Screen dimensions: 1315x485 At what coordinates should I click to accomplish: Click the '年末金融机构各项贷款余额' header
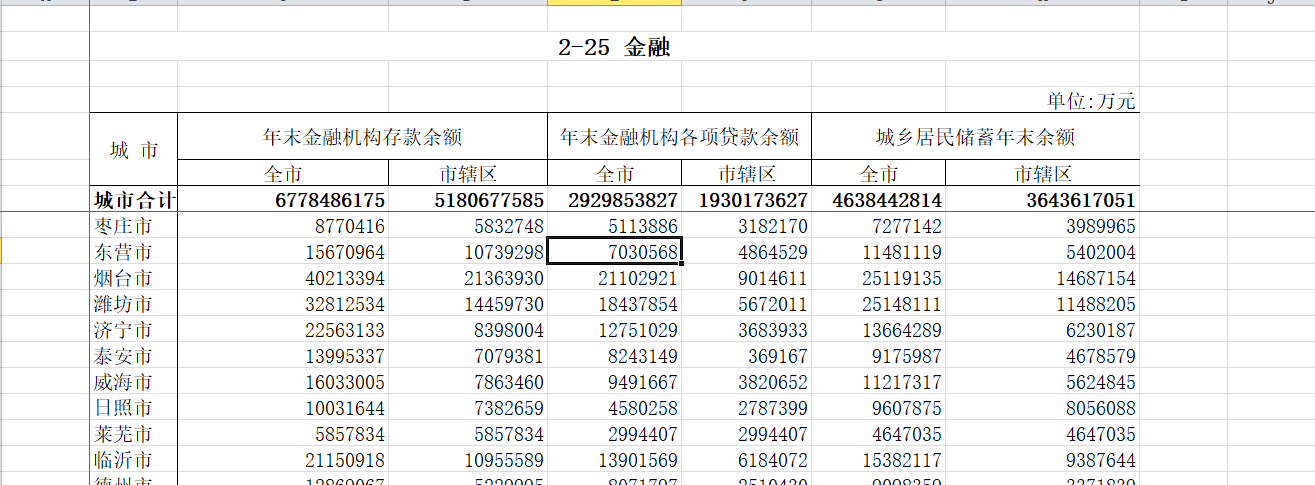tap(679, 137)
